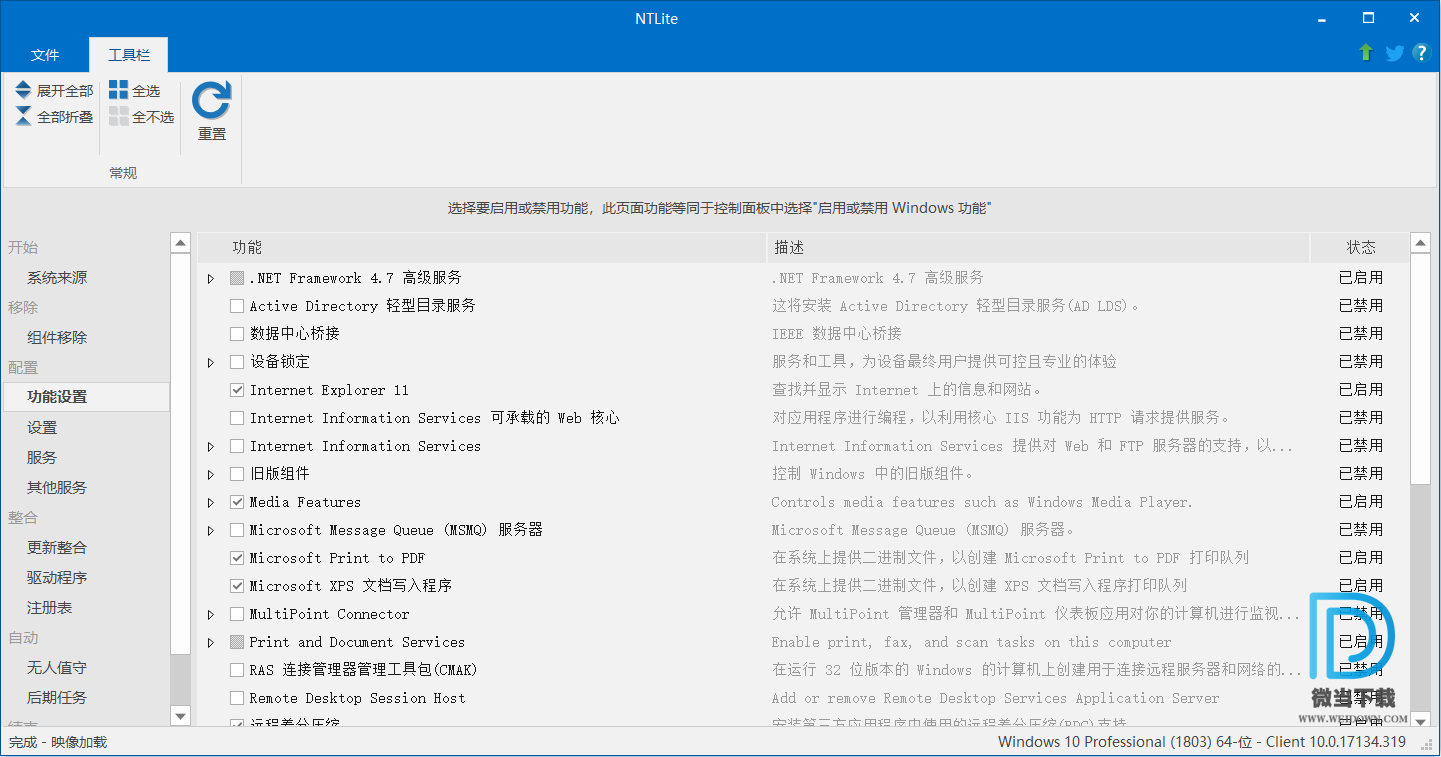The height and width of the screenshot is (757, 1441).
Task: Expand Internet Information Services tree node
Action: (211, 446)
